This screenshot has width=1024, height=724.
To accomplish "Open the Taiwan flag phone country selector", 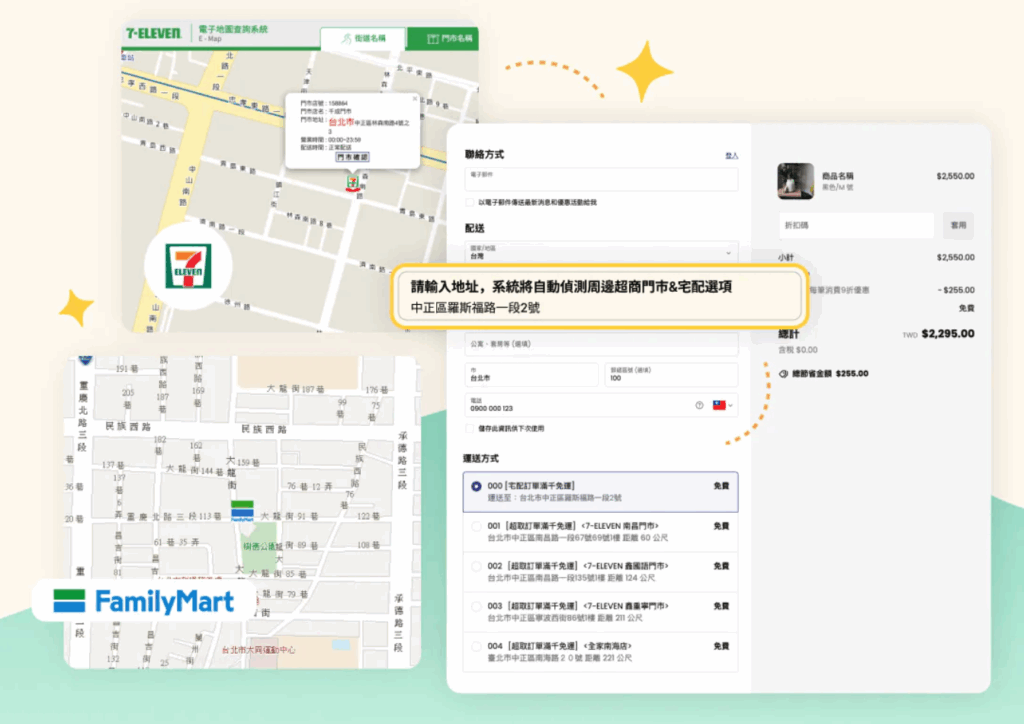I will (722, 405).
